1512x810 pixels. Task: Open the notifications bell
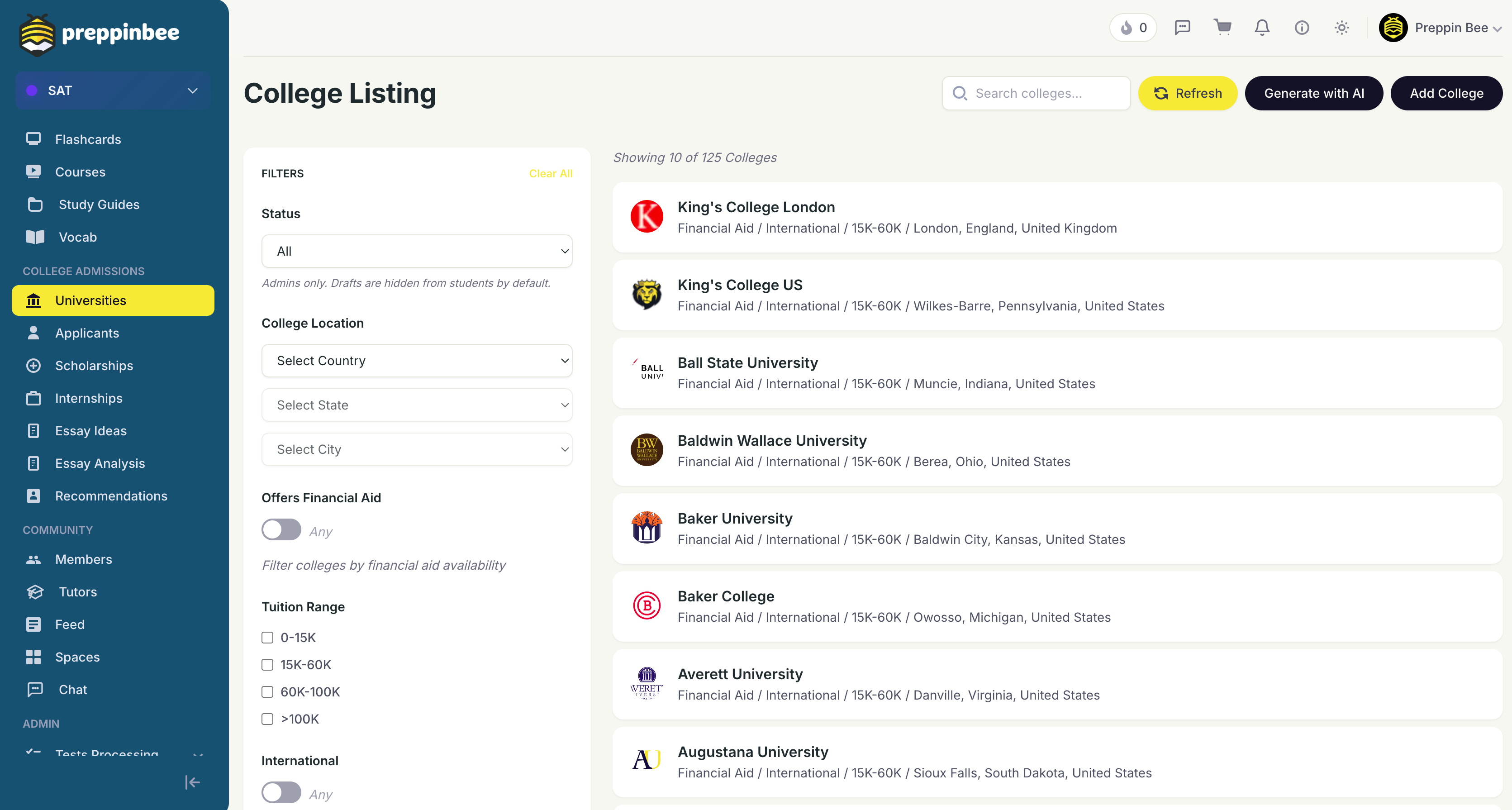1262,28
